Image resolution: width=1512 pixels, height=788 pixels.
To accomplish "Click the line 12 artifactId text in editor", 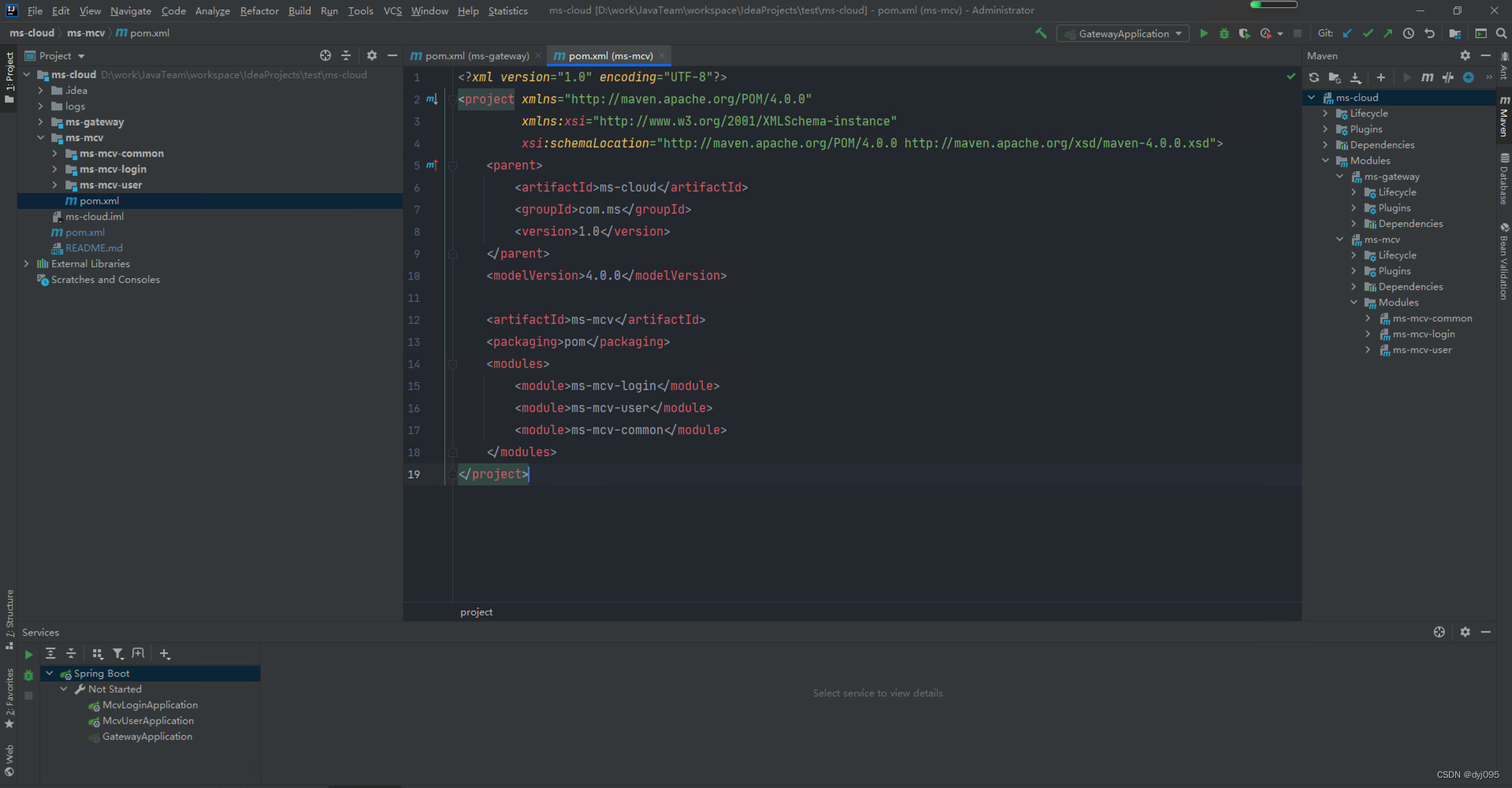I will tap(596, 320).
